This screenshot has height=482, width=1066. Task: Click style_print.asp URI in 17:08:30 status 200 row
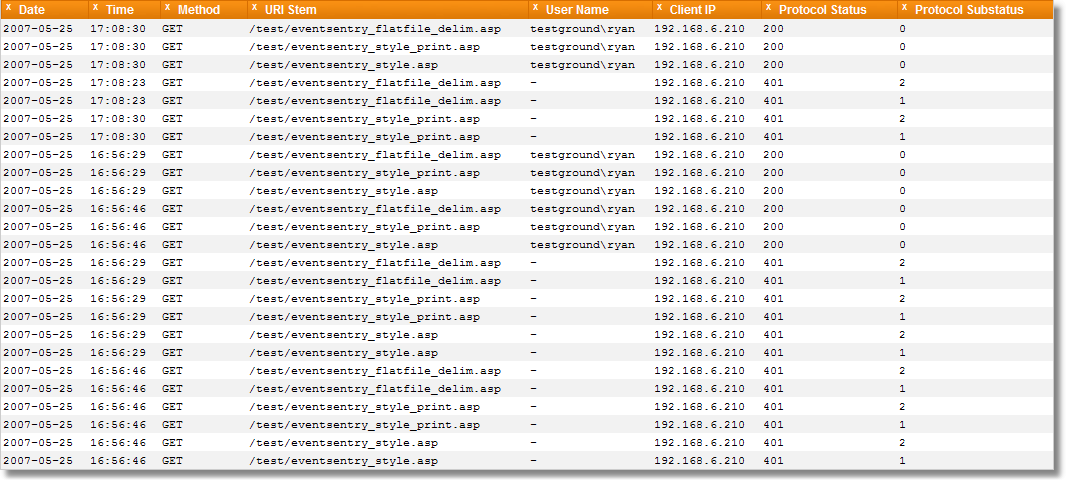pyautogui.click(x=364, y=47)
